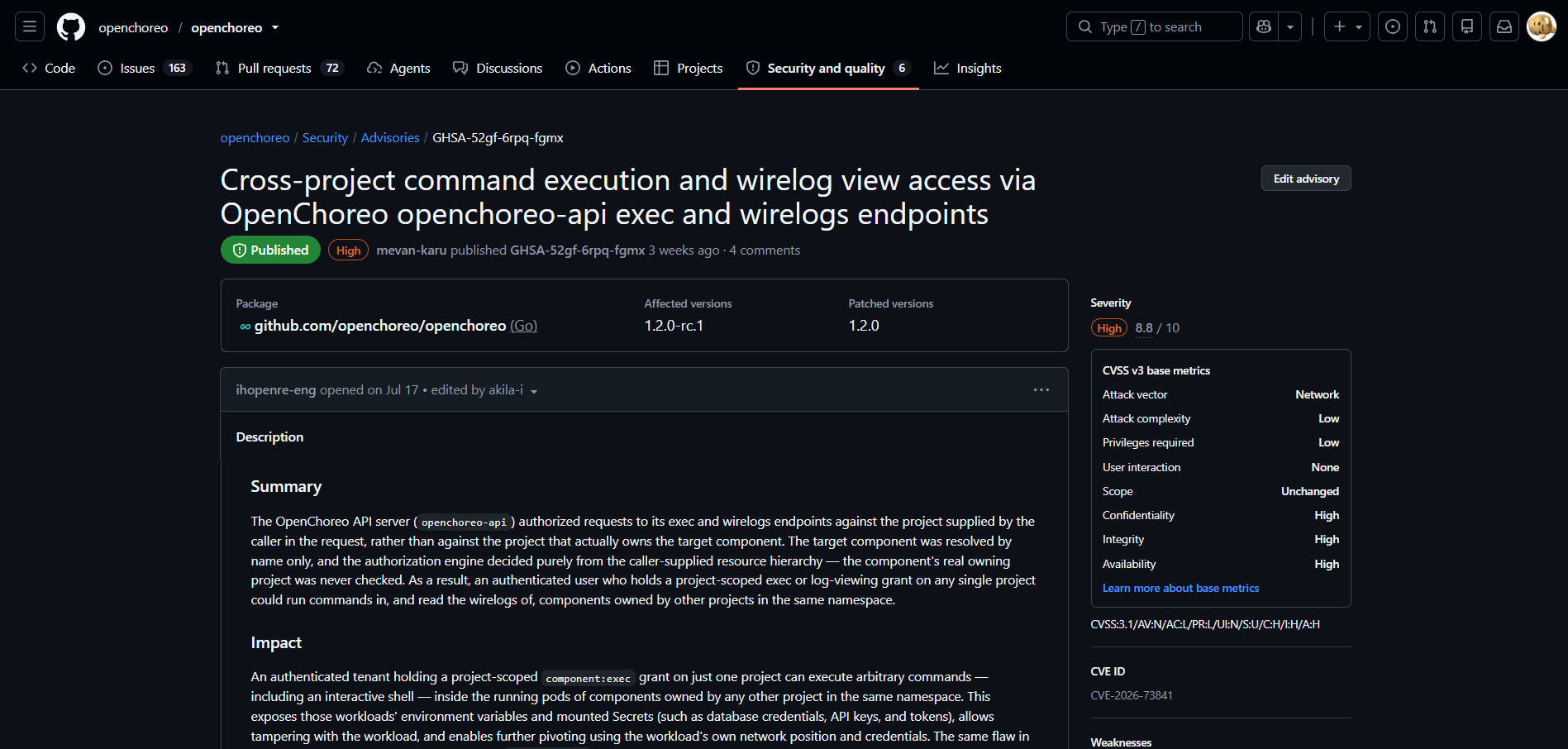Go to the Discussions tab

(498, 69)
